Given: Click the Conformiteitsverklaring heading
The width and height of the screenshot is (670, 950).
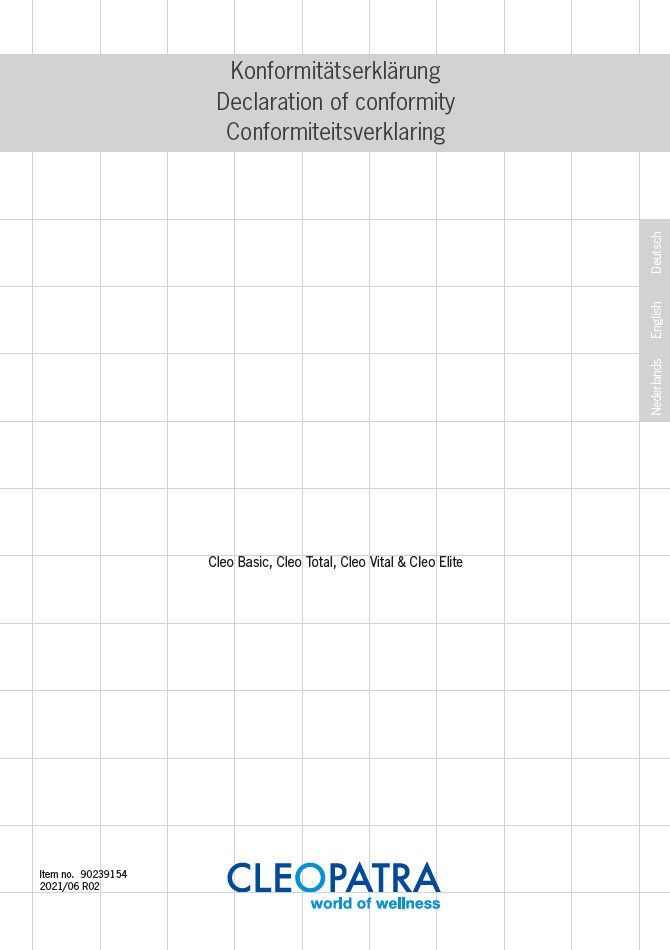Looking at the screenshot, I should (x=335, y=132).
